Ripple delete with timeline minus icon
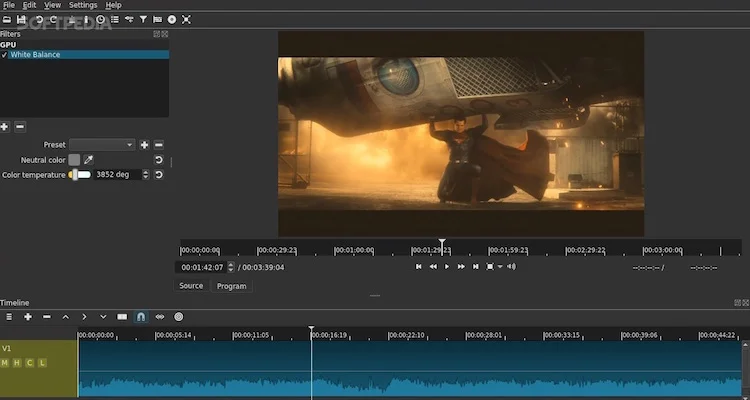The height and width of the screenshot is (400, 750). pos(46,317)
